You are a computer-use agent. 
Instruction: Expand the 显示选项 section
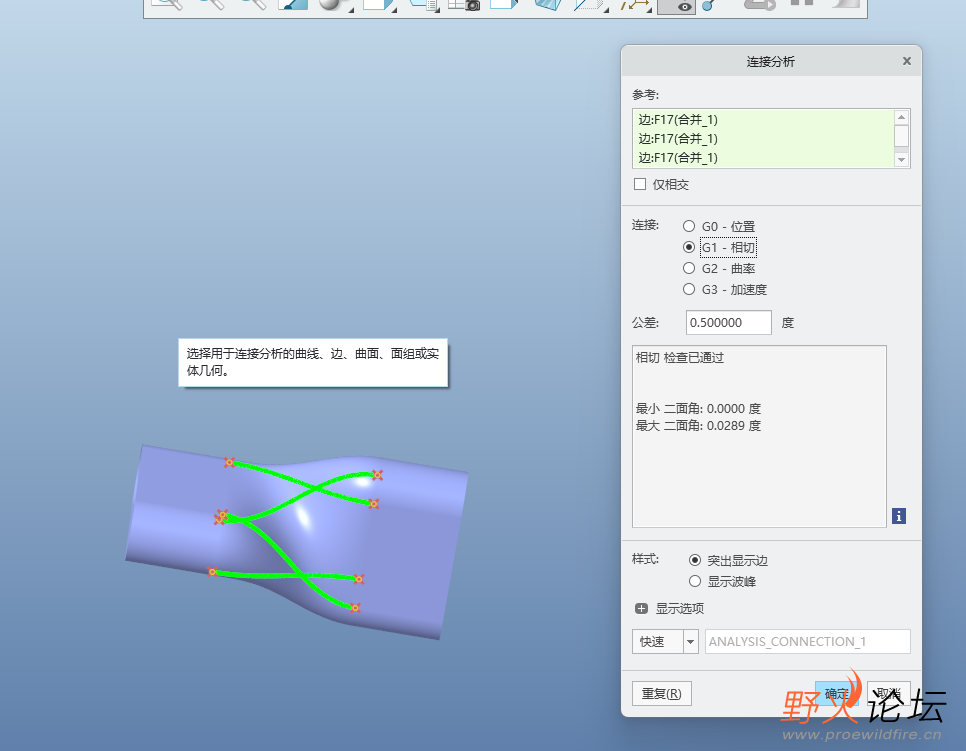point(641,608)
